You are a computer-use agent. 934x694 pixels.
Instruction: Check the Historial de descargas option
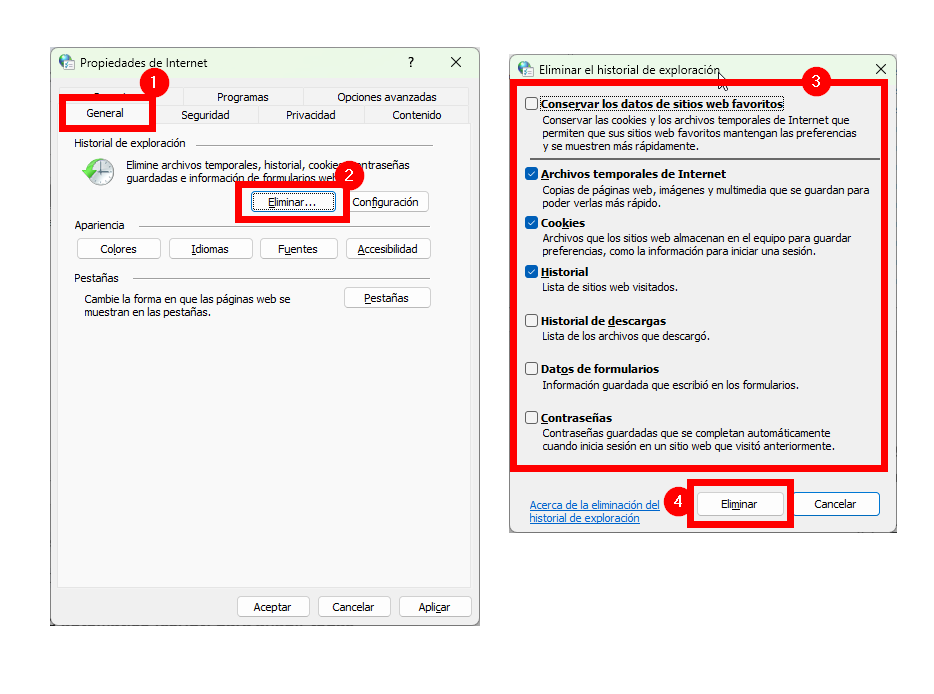tap(531, 321)
